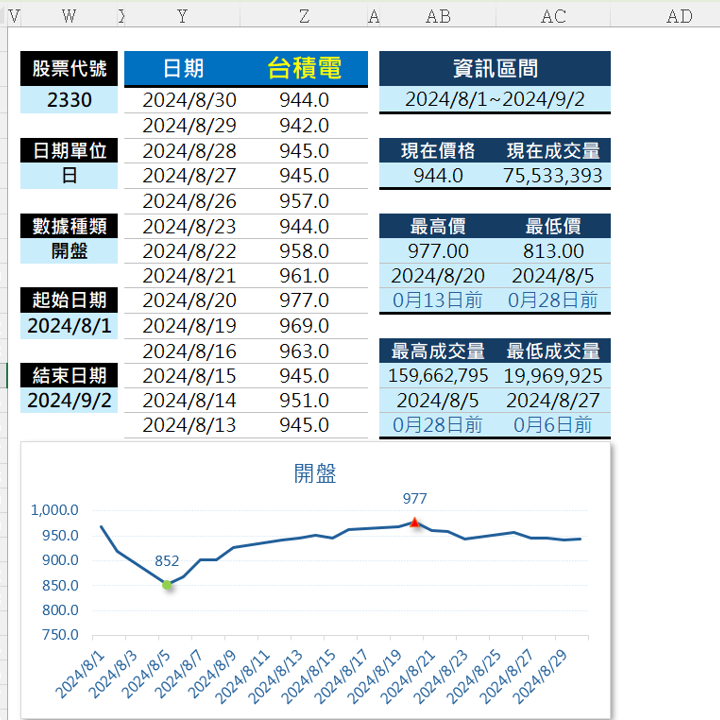Click the 852 data label on chart

[x=167, y=561]
